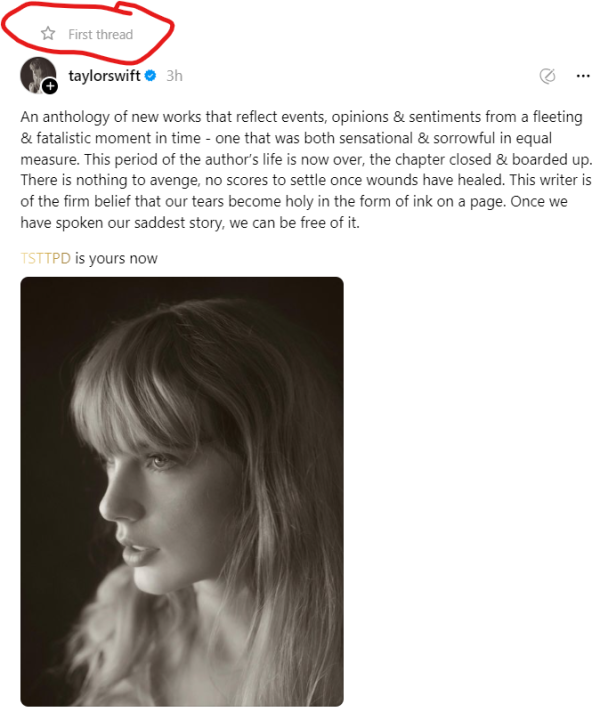Screen dimensions: 600x720
Task: Click the star icon beside First thread
Action: coord(47,34)
